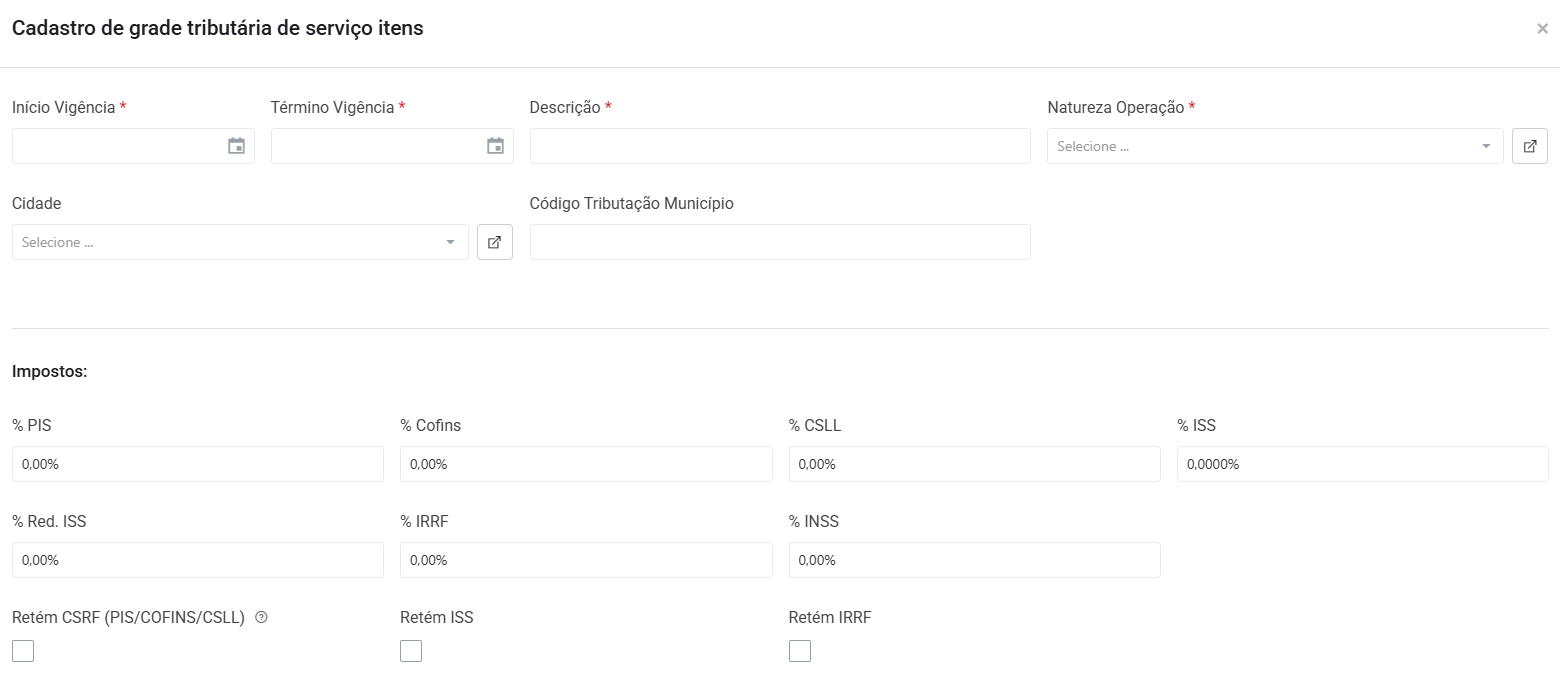Focus the Descrição text field
Viewport: 1560px width, 685px height.
pyautogui.click(x=779, y=146)
